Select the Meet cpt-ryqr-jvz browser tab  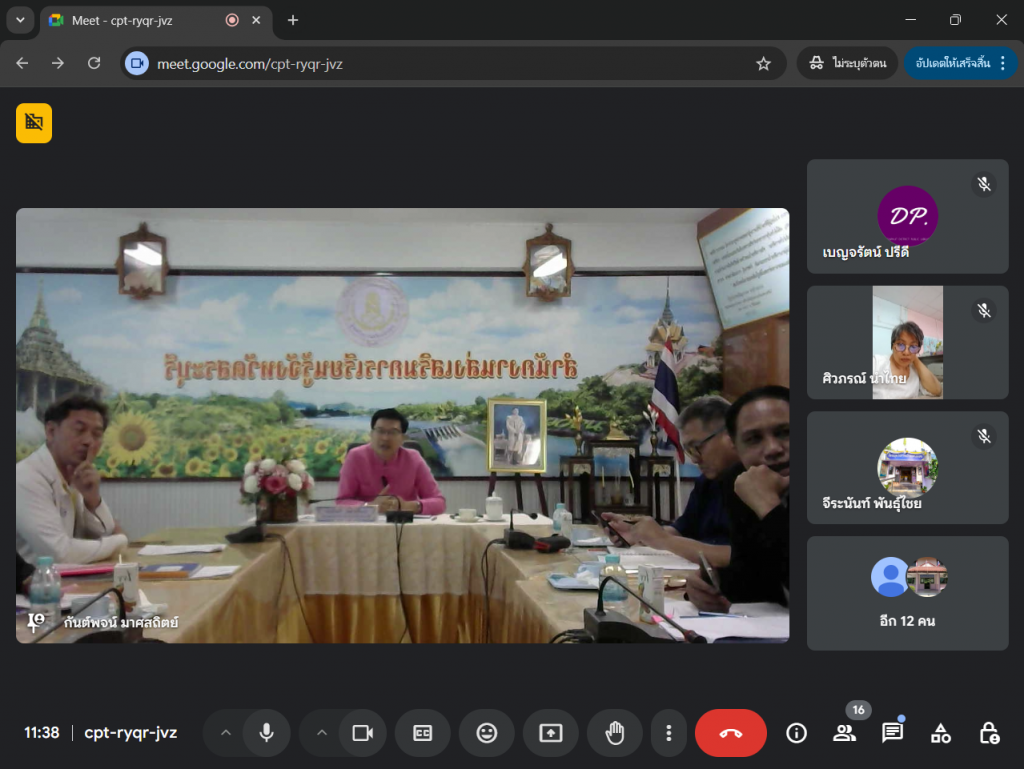pos(140,20)
